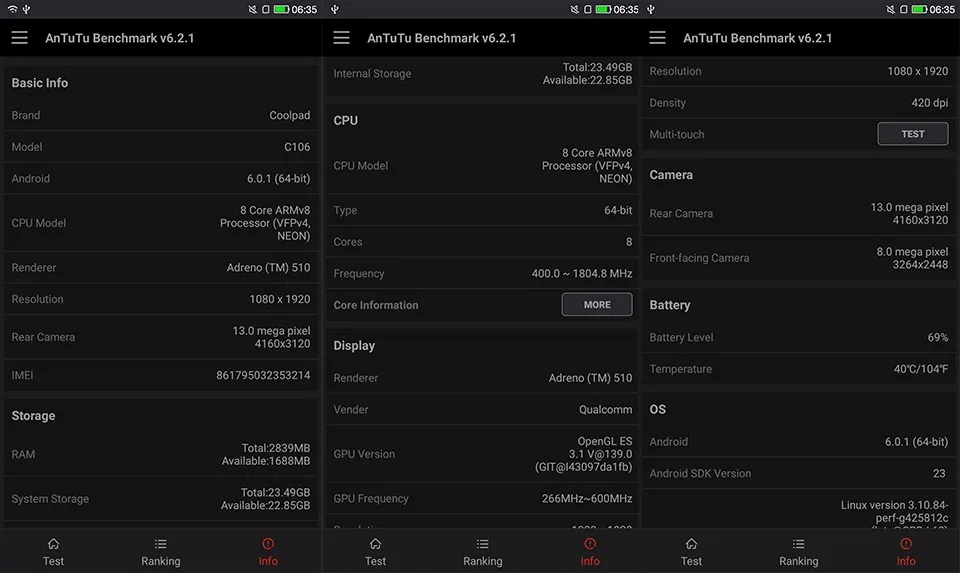Screen dimensions: 960x573
Task: Tap muted bell icon in middle status bar
Action: click(574, 9)
